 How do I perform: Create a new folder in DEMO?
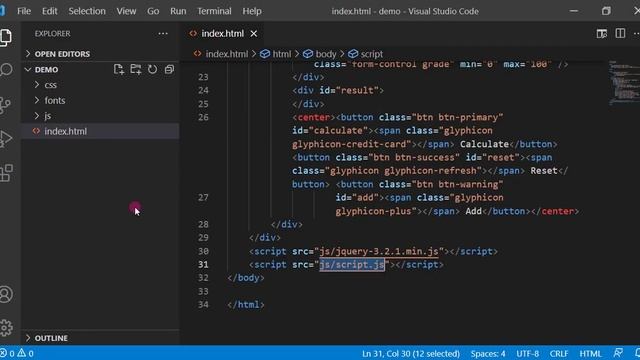[136, 69]
